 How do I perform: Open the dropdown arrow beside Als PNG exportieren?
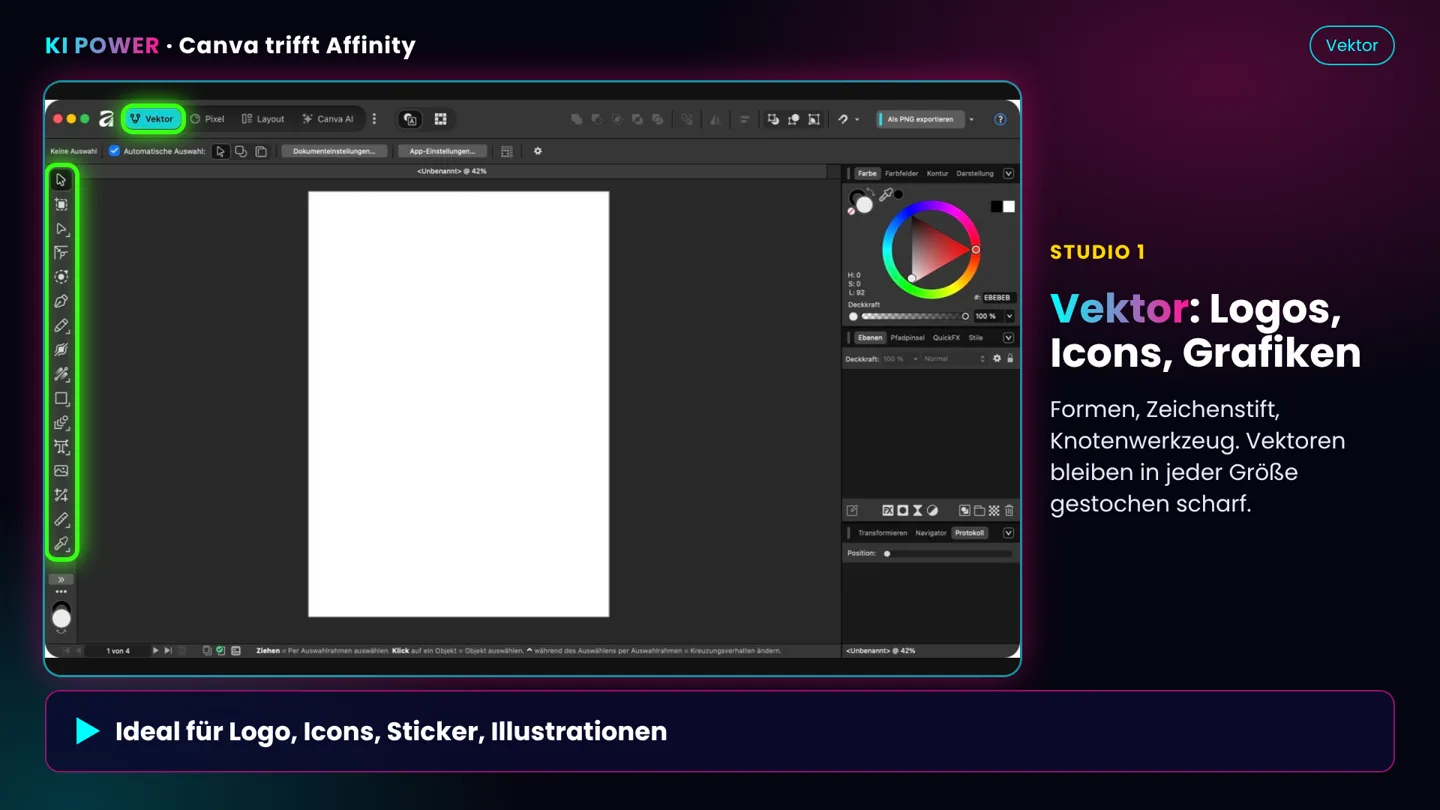971,119
